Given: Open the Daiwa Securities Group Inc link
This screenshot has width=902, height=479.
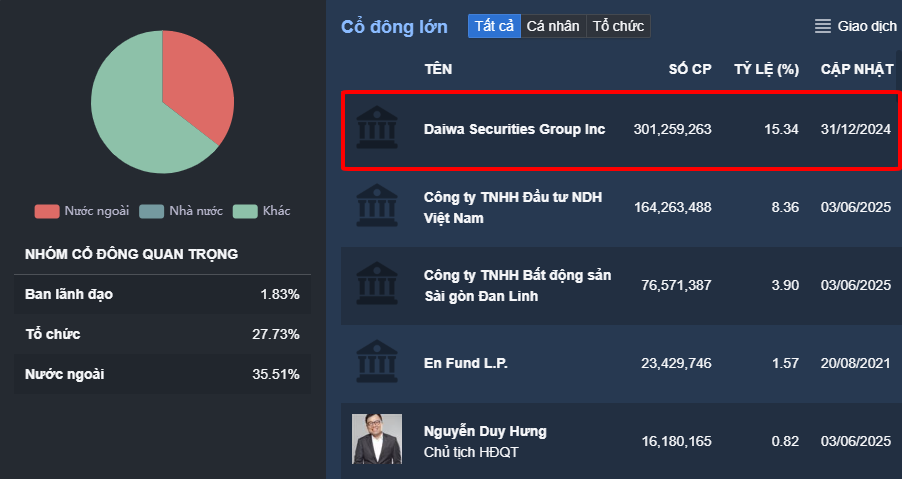Looking at the screenshot, I should pos(514,129).
